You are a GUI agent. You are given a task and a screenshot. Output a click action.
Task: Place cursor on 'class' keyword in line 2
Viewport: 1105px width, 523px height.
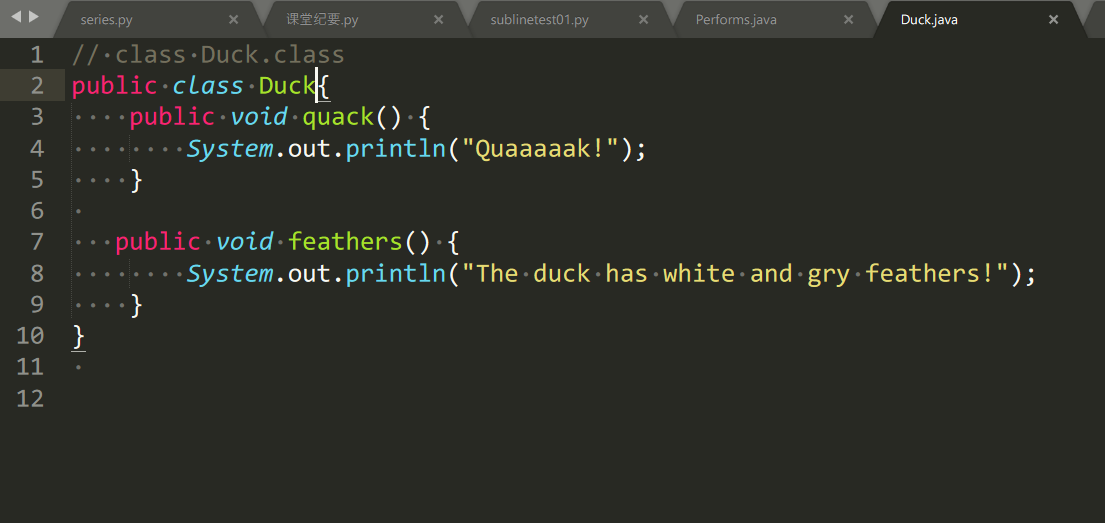coord(208,86)
